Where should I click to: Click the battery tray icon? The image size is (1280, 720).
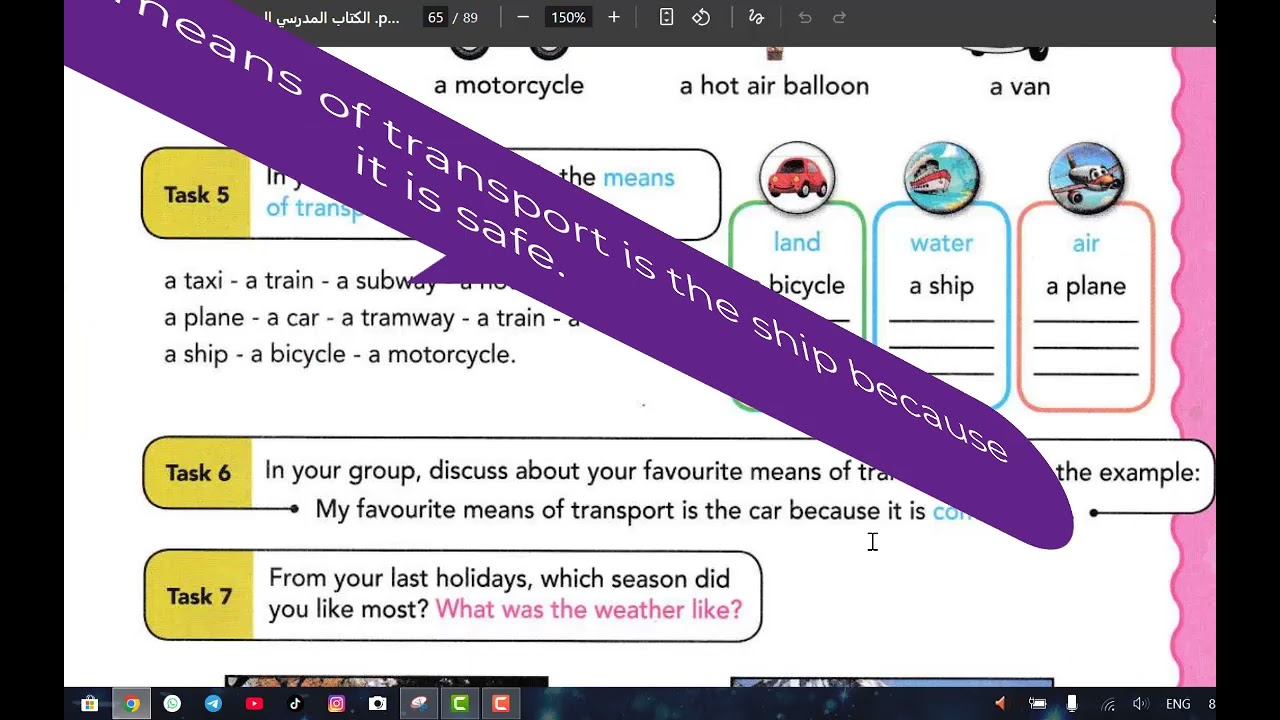1038,704
